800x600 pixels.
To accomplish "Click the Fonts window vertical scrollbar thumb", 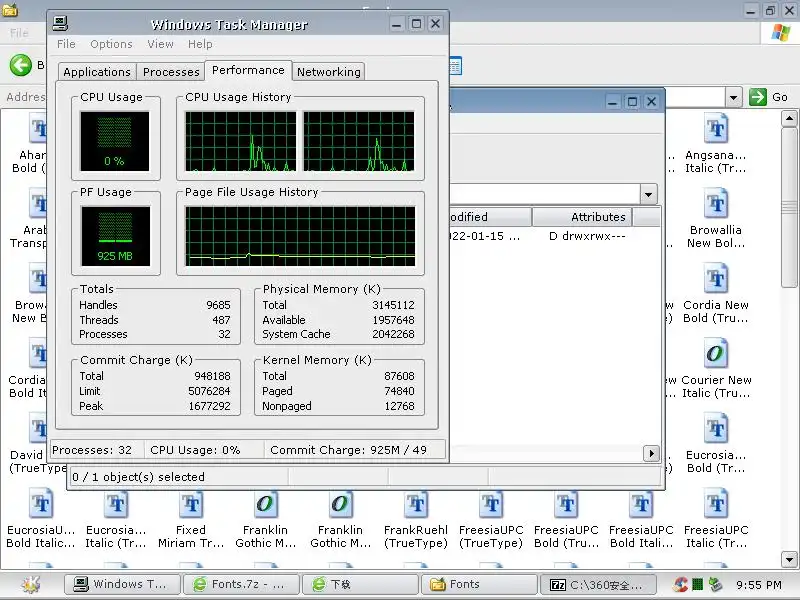I will (789, 207).
